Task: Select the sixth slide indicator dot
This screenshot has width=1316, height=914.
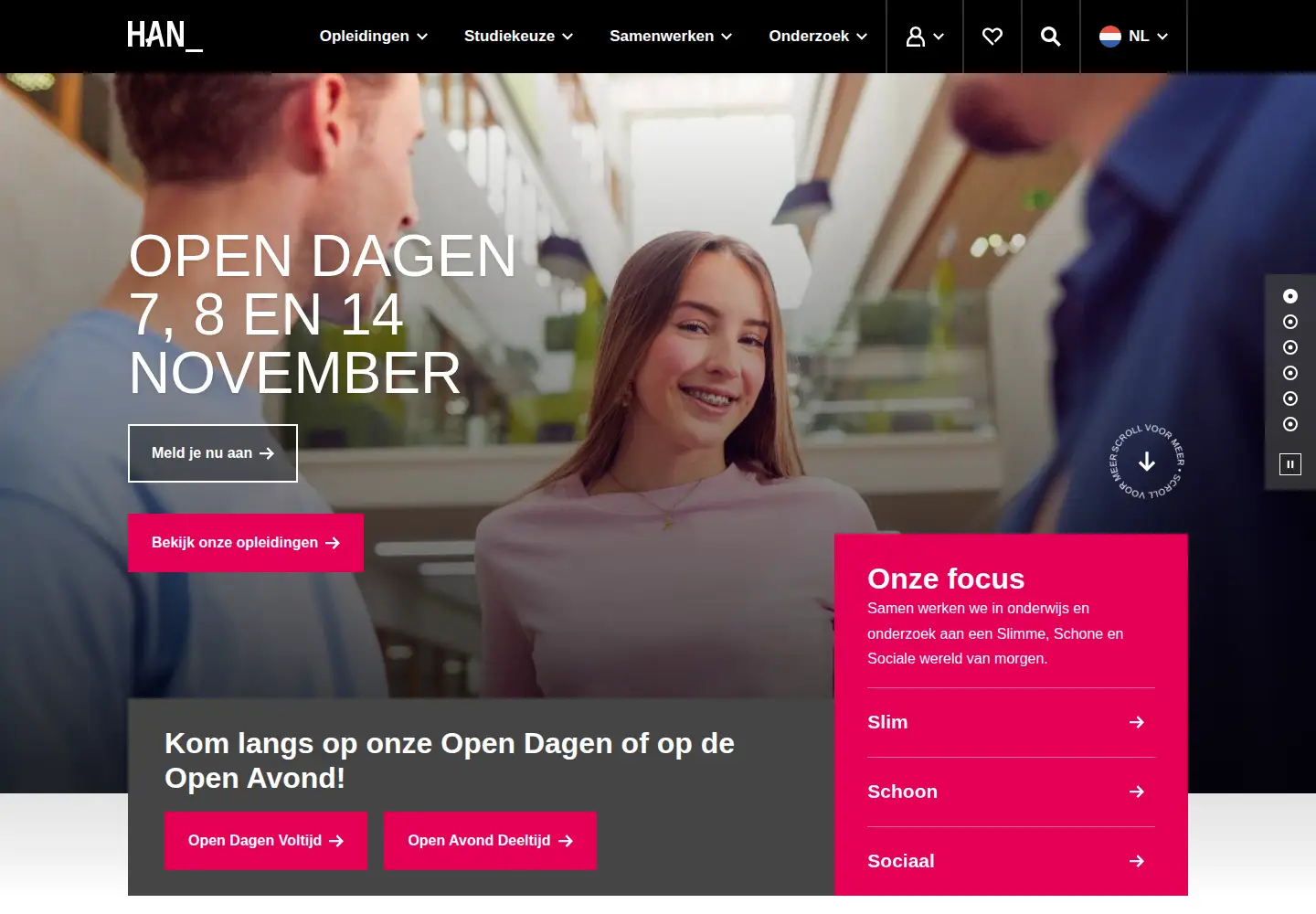Action: 1290,424
